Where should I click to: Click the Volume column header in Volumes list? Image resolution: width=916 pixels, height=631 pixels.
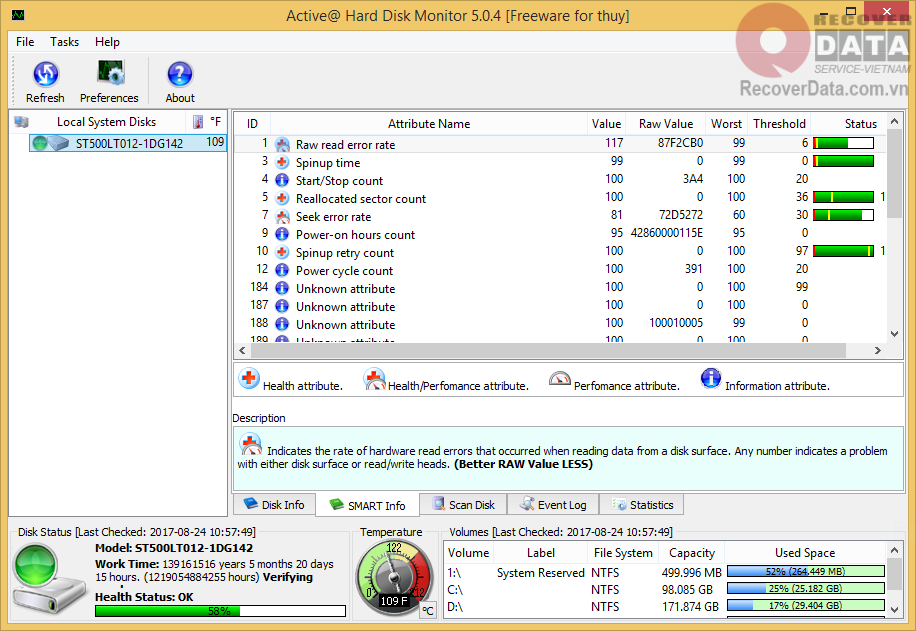469,553
